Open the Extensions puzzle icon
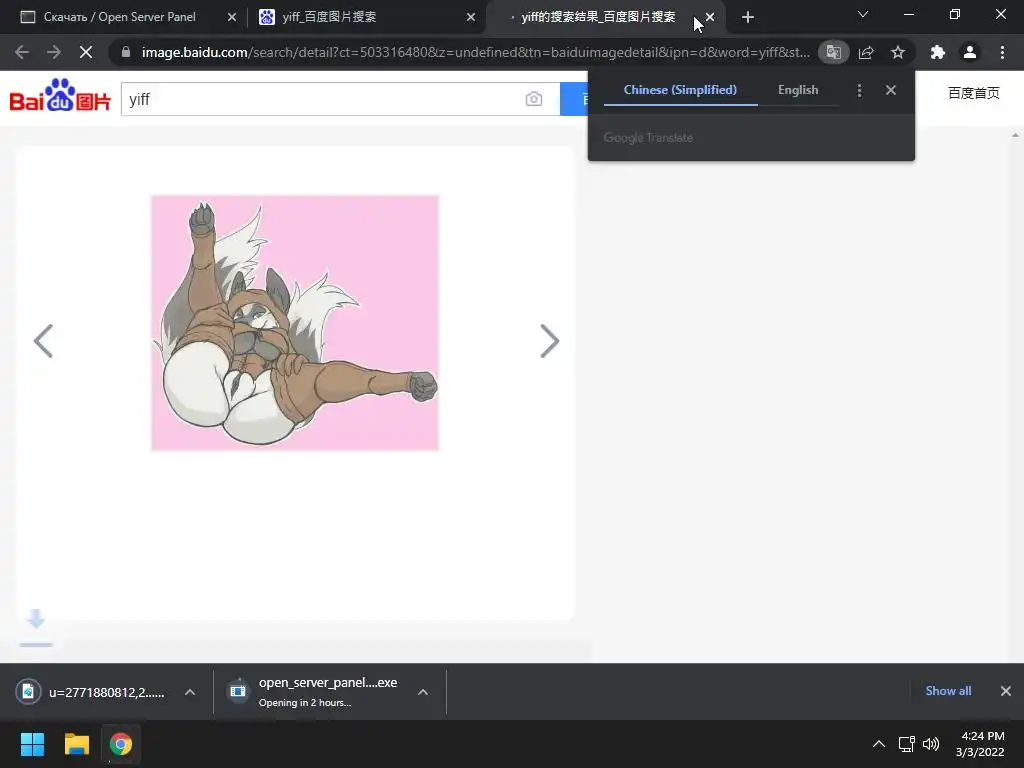This screenshot has width=1024, height=768. click(x=938, y=52)
